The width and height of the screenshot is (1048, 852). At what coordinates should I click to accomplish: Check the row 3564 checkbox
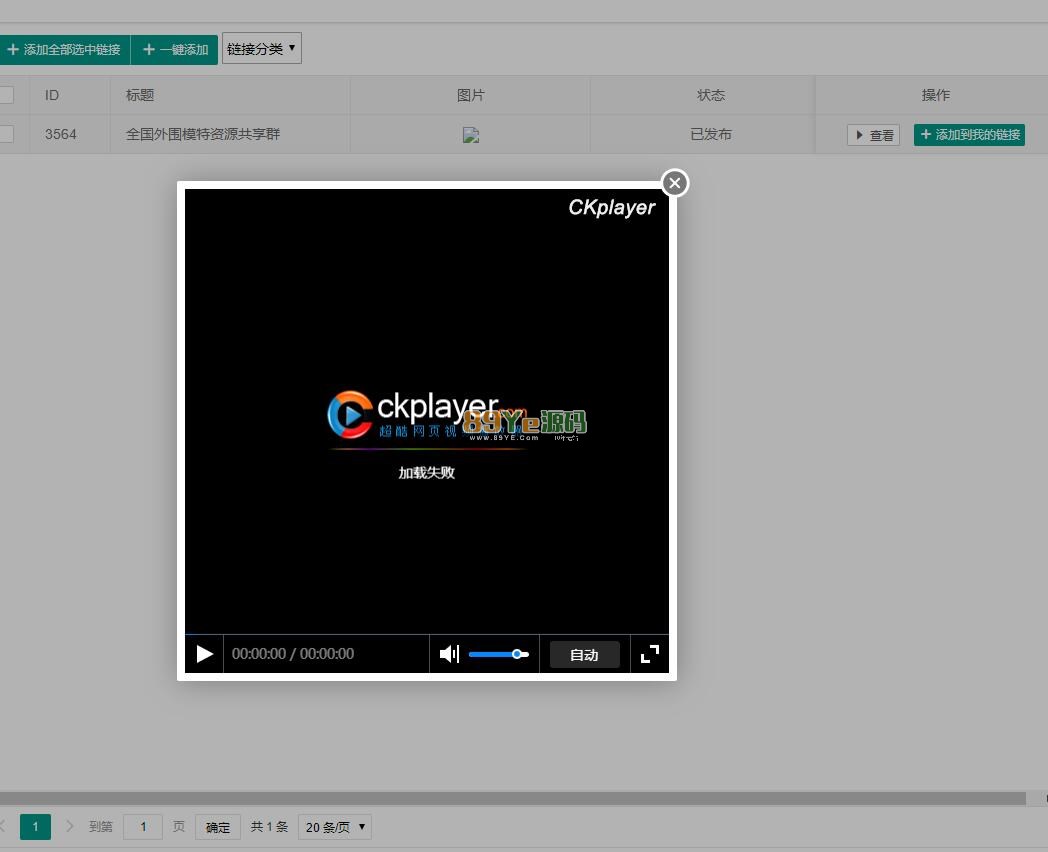pyautogui.click(x=5, y=134)
